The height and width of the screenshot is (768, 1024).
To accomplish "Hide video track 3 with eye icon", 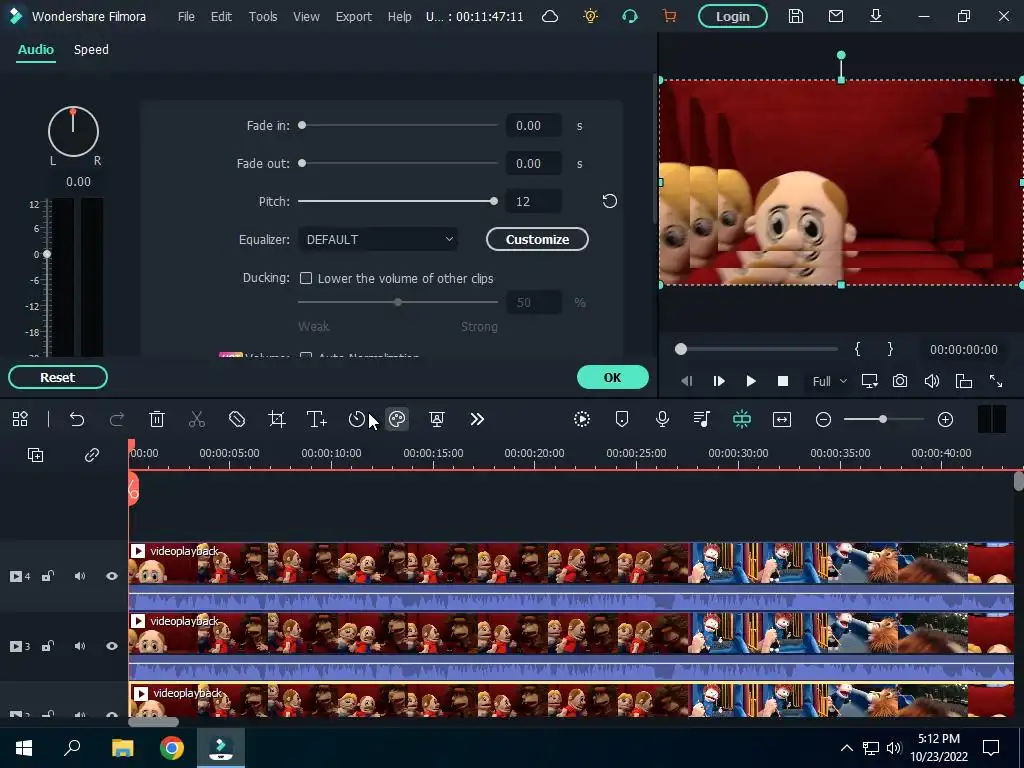I will [112, 647].
